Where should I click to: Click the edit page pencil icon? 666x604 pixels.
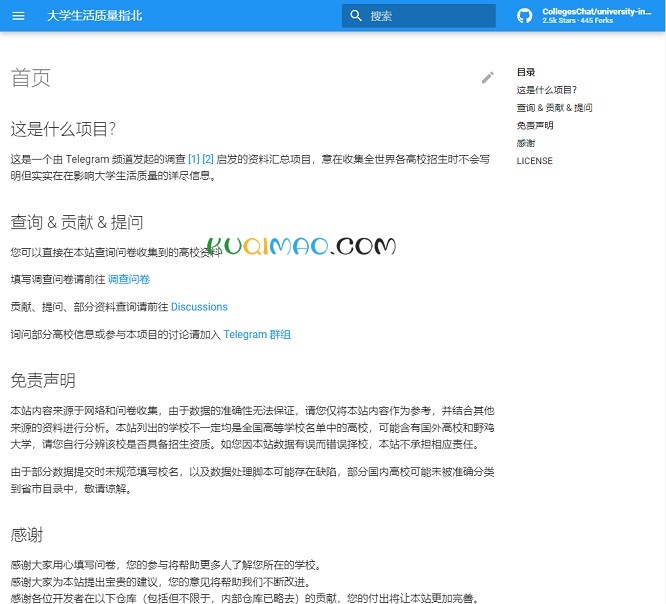pos(488,77)
